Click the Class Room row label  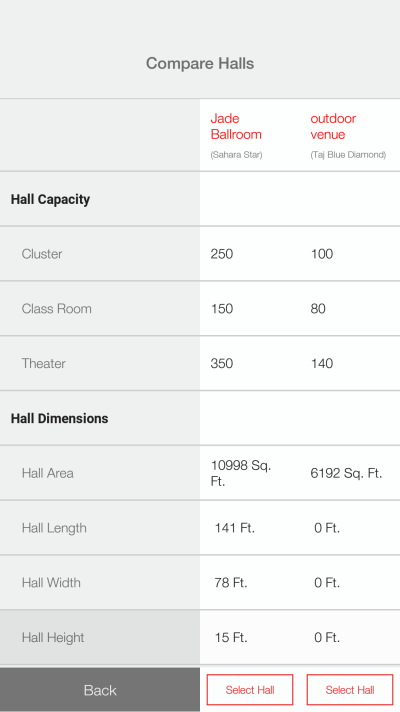pyautogui.click(x=56, y=309)
